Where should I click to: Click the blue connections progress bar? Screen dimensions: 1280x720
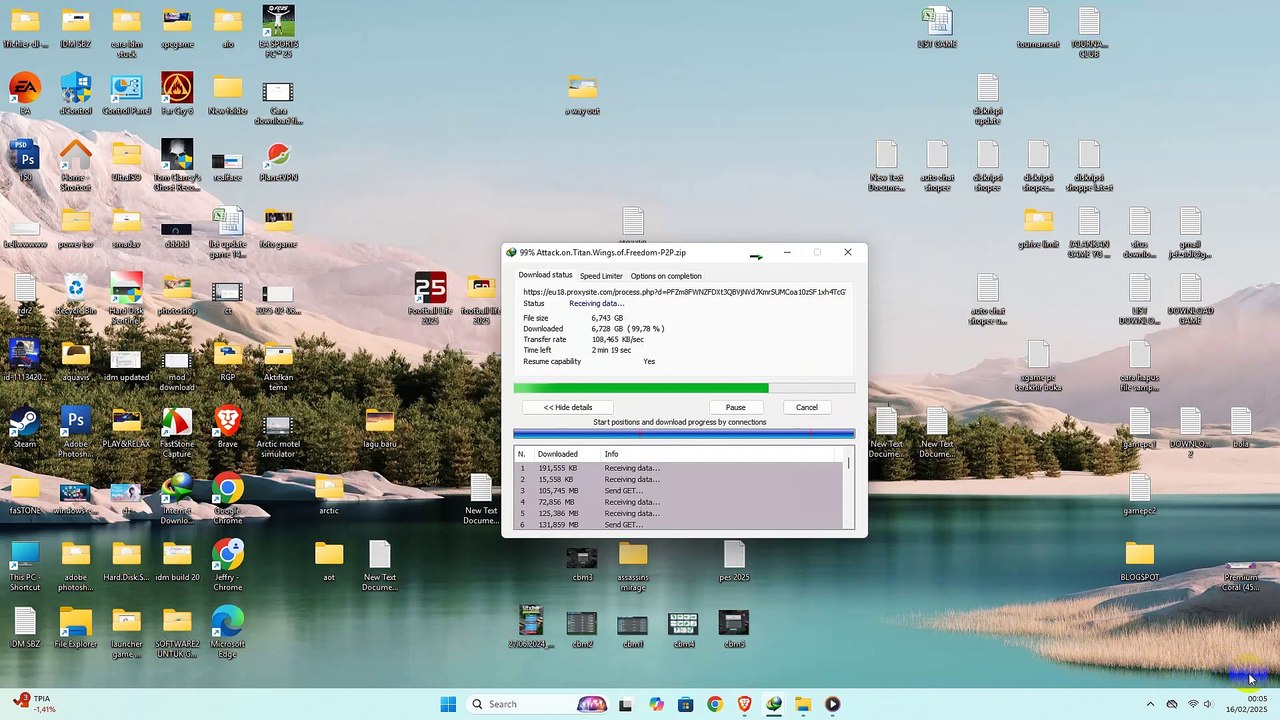point(684,434)
